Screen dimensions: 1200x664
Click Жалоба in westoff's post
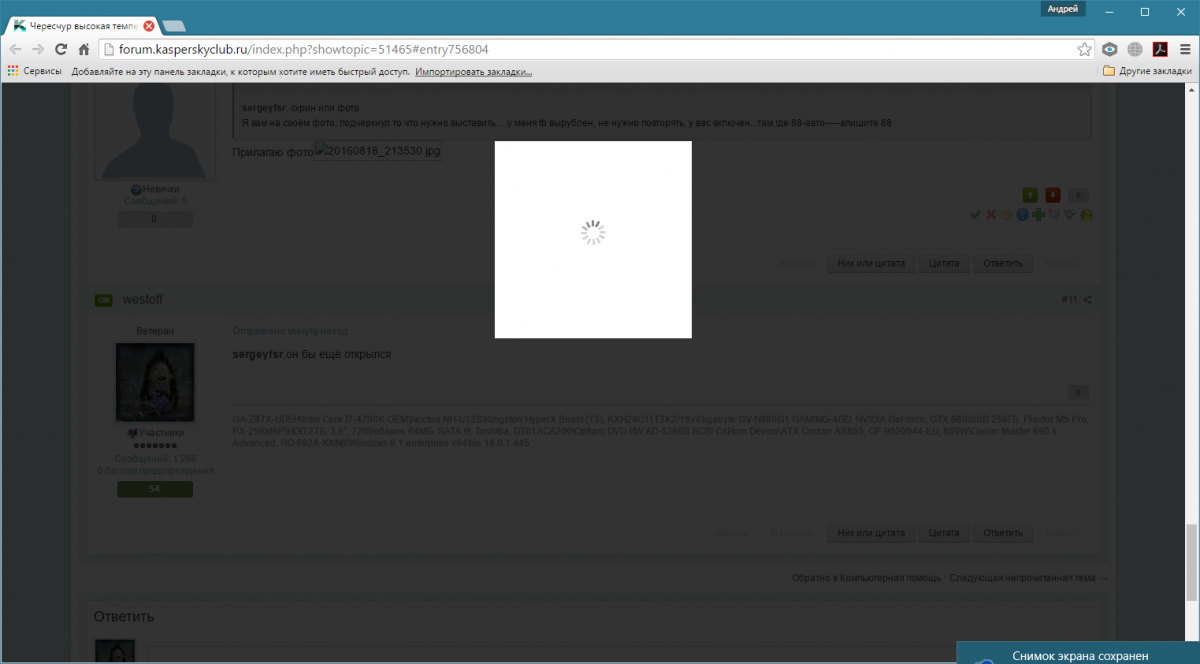732,533
